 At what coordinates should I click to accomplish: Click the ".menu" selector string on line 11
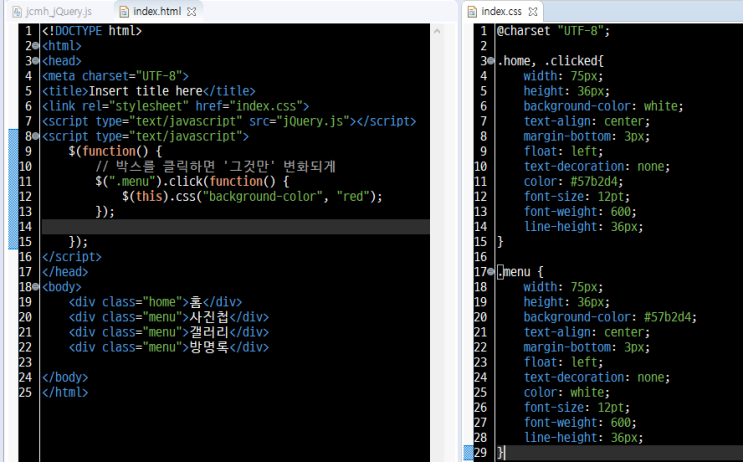132,181
